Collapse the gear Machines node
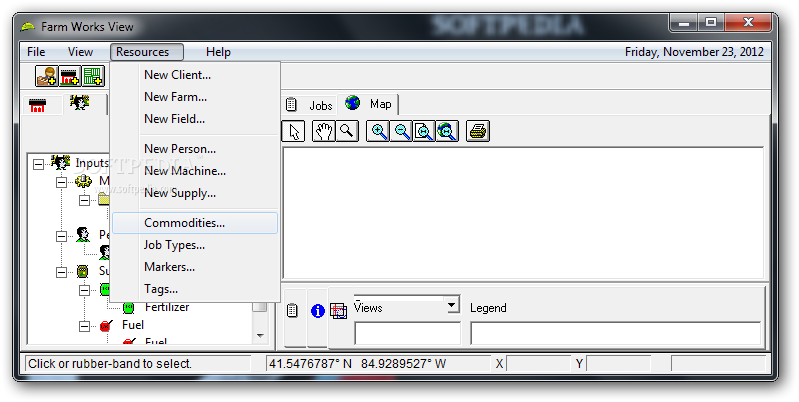 [x=61, y=182]
